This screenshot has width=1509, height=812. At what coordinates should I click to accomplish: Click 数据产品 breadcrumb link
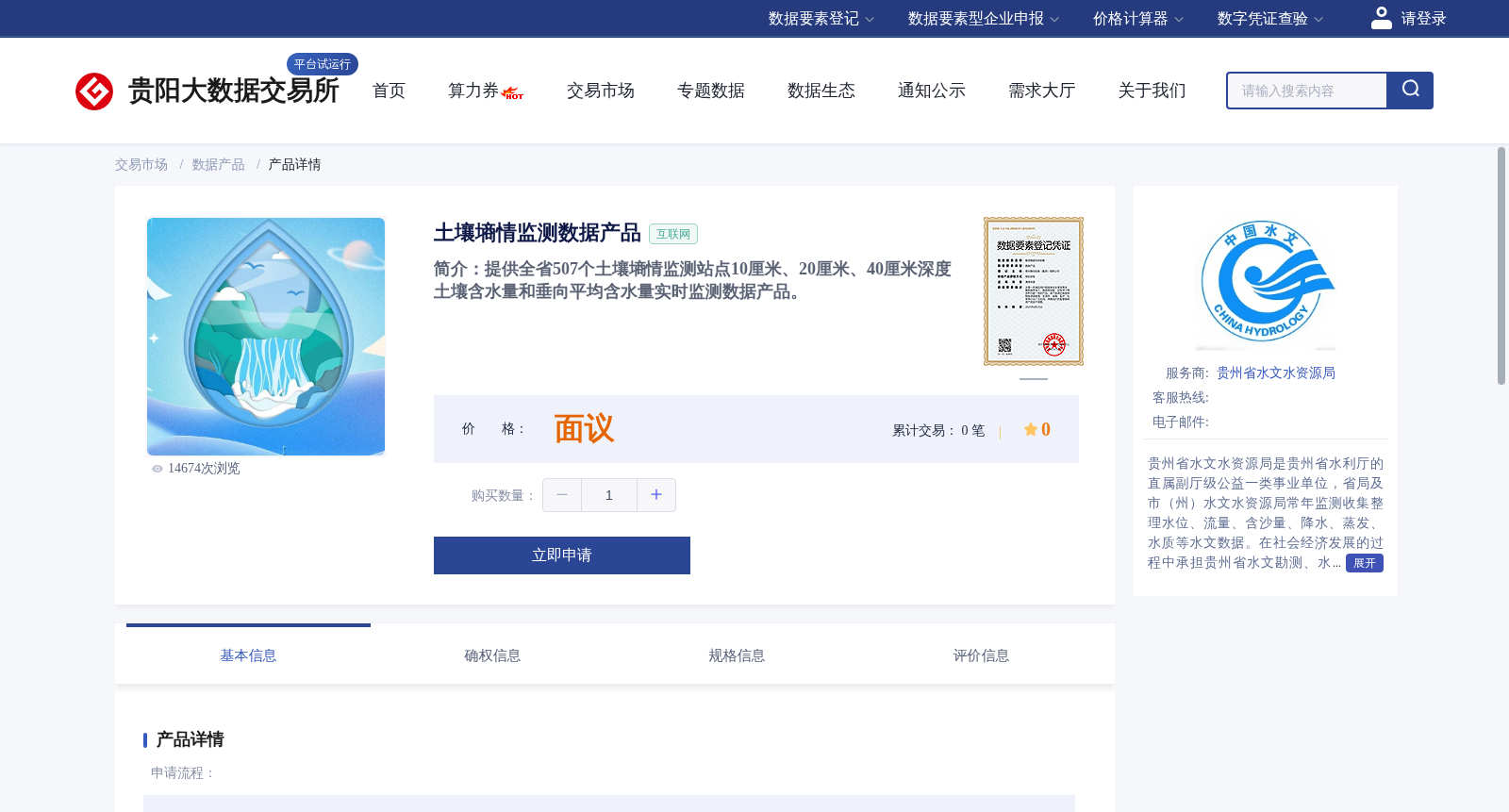[219, 165]
